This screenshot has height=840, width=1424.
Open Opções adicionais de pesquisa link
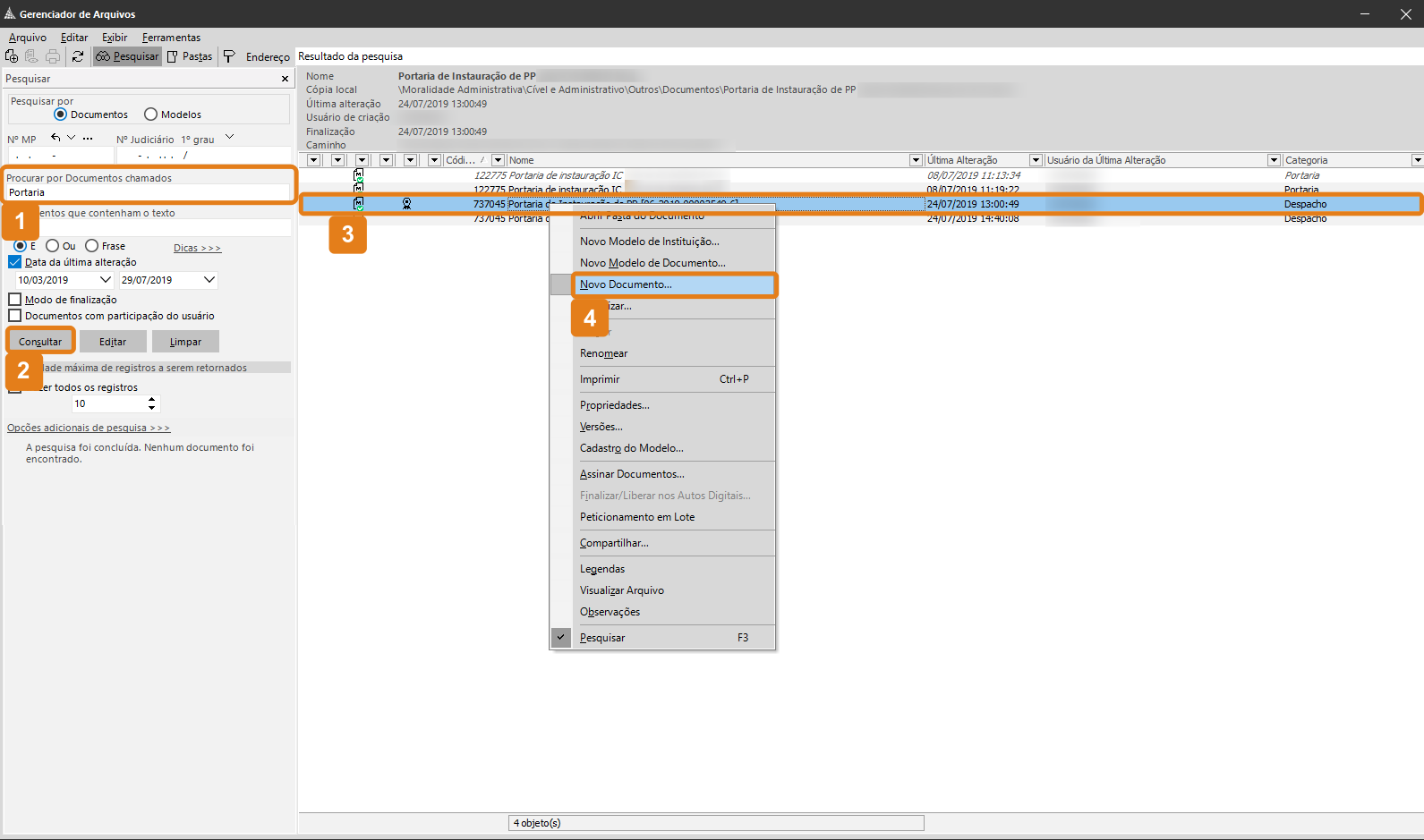[x=88, y=428]
